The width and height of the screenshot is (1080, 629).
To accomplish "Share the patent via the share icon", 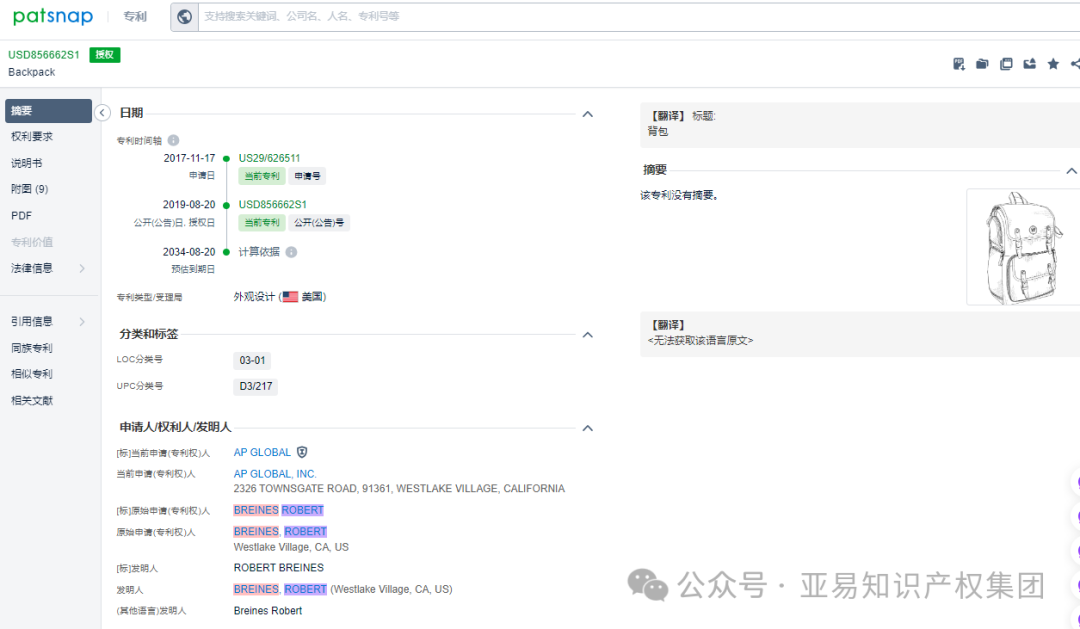I will click(1075, 63).
